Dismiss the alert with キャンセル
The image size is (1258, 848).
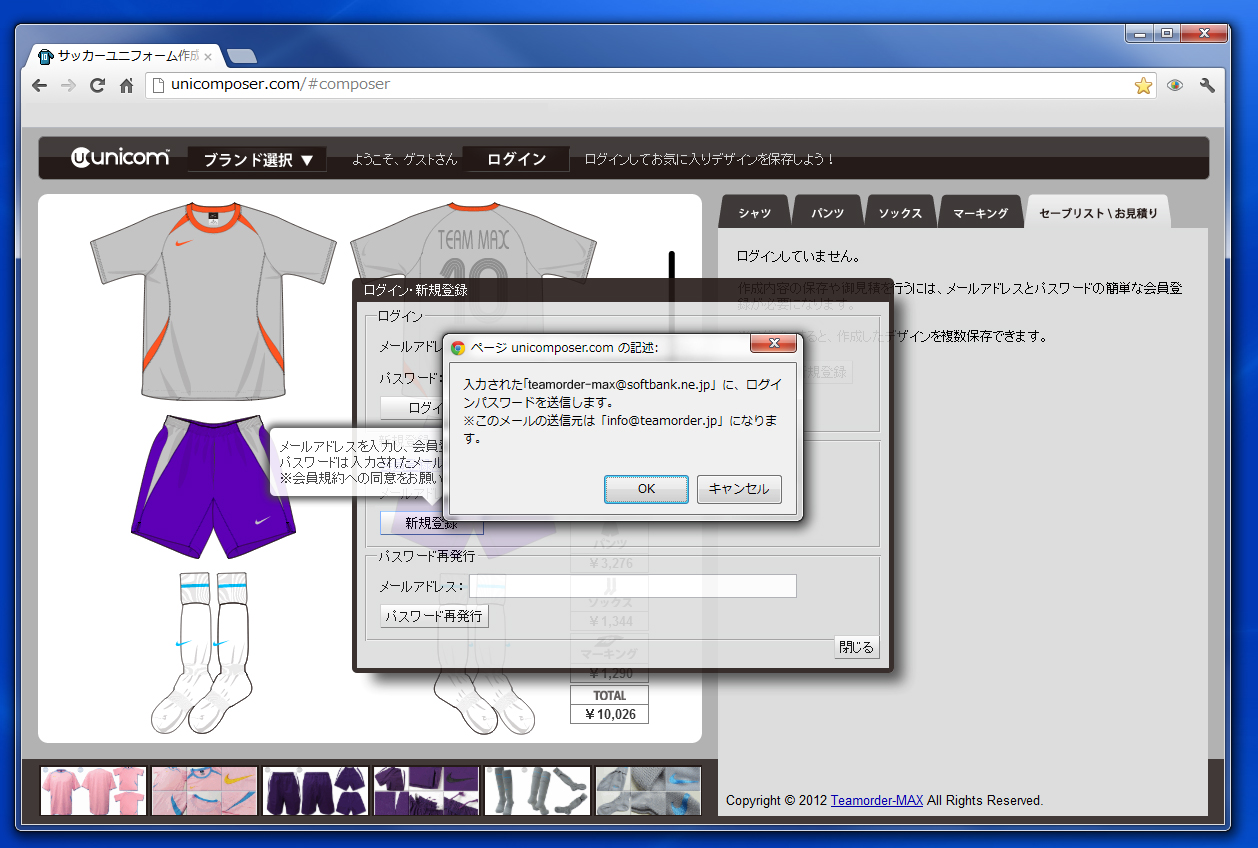coord(739,489)
